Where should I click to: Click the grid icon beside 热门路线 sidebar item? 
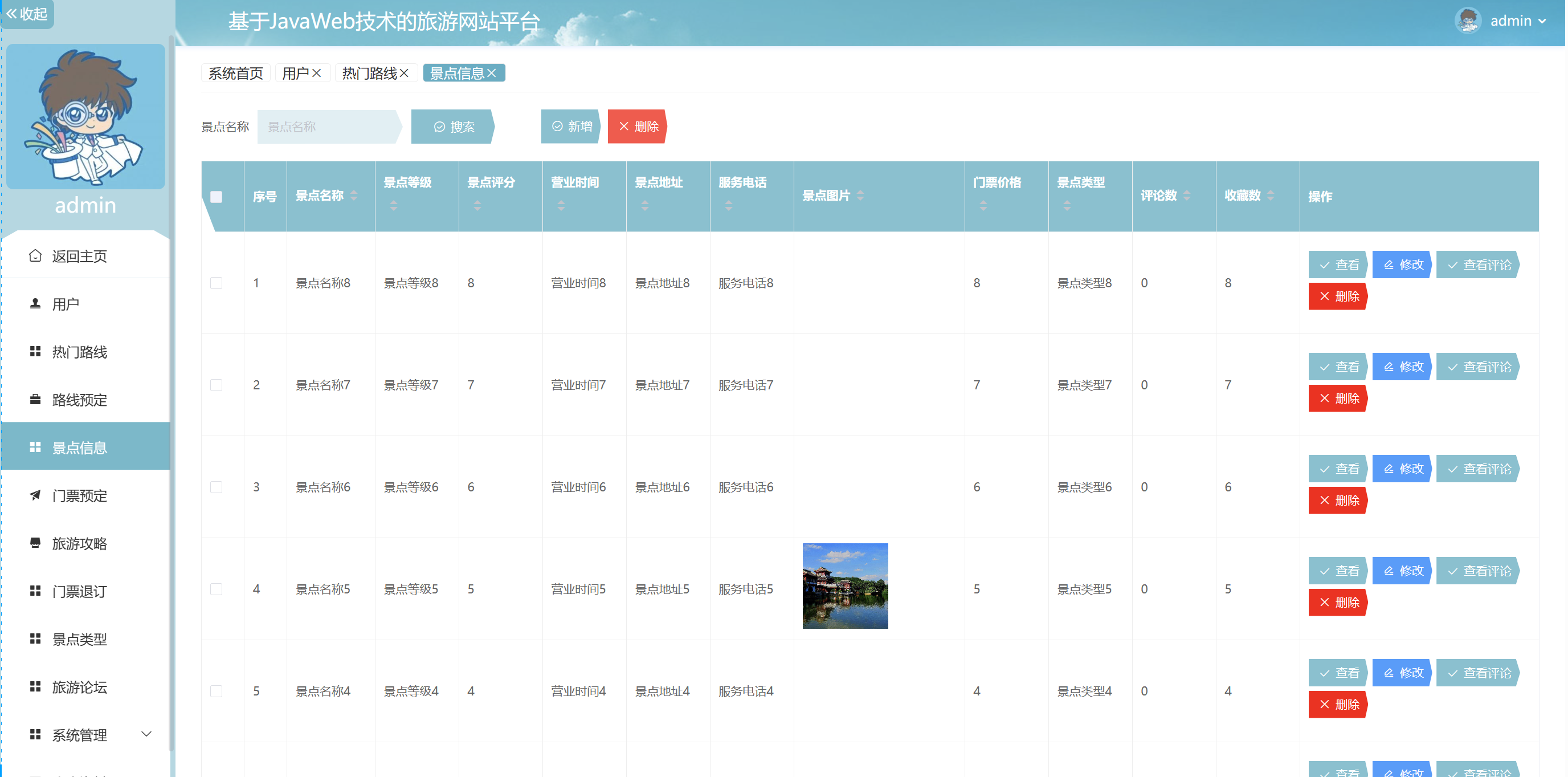tap(35, 351)
